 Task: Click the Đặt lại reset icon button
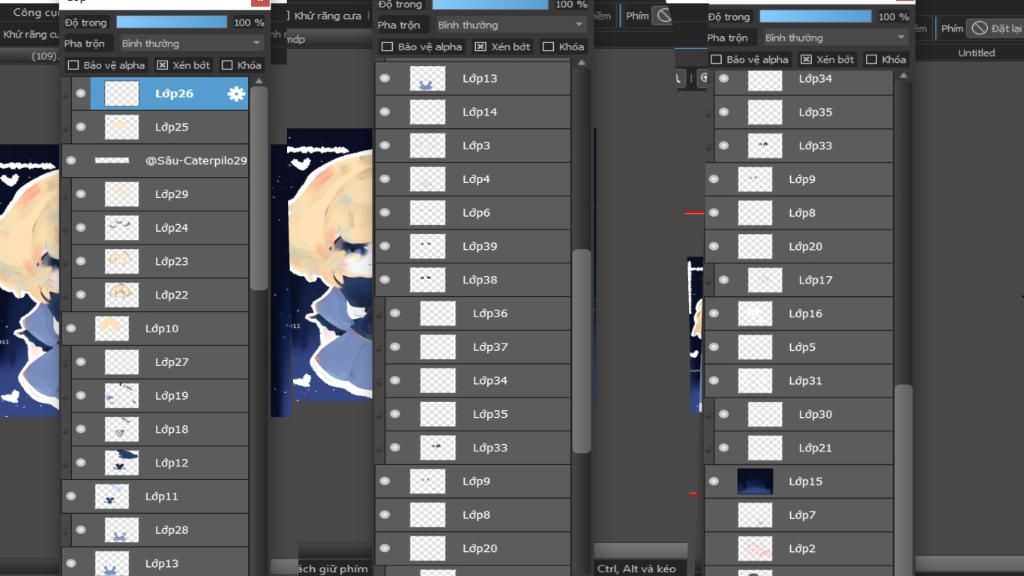click(x=979, y=28)
